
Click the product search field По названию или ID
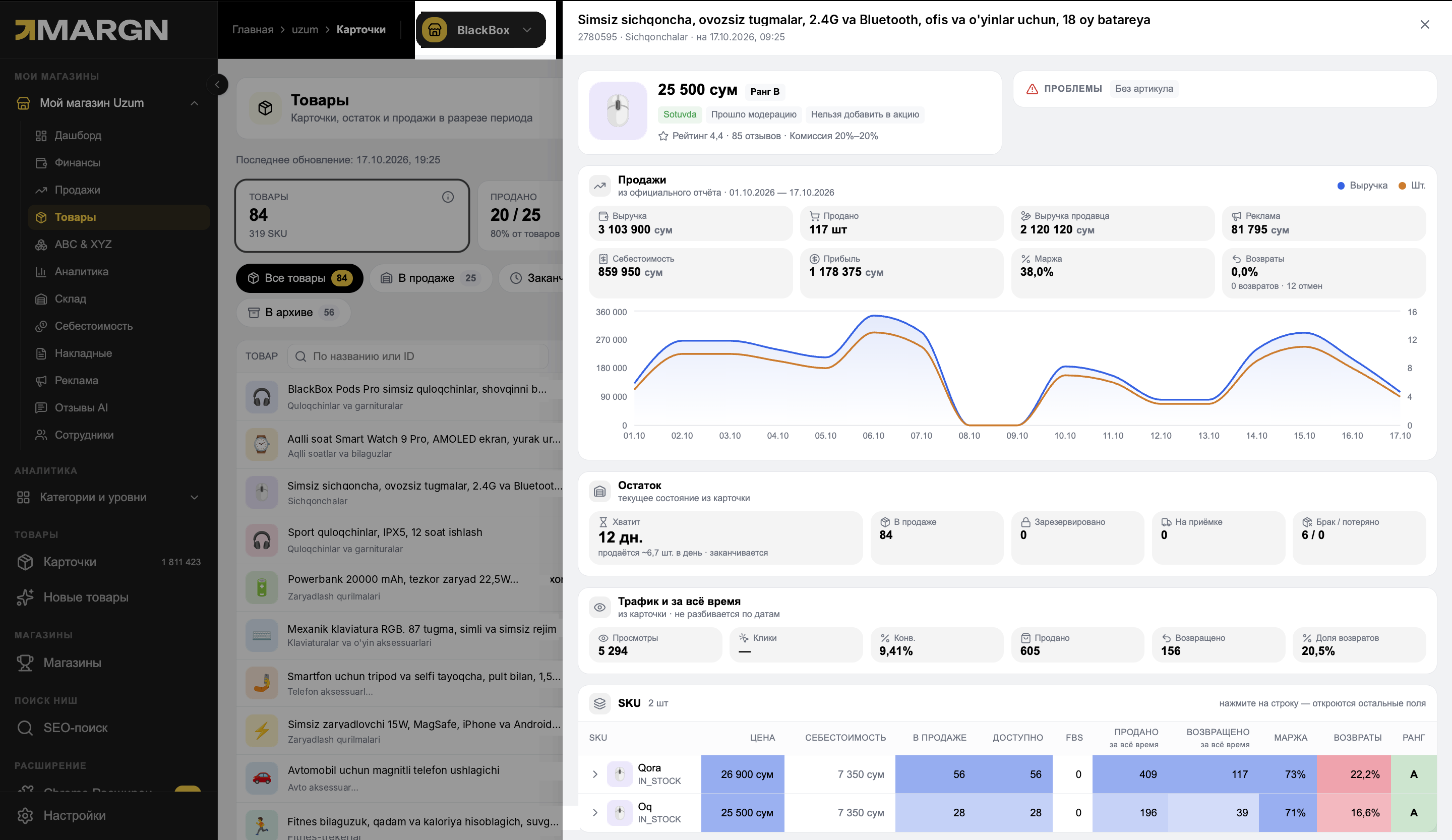[x=418, y=356]
